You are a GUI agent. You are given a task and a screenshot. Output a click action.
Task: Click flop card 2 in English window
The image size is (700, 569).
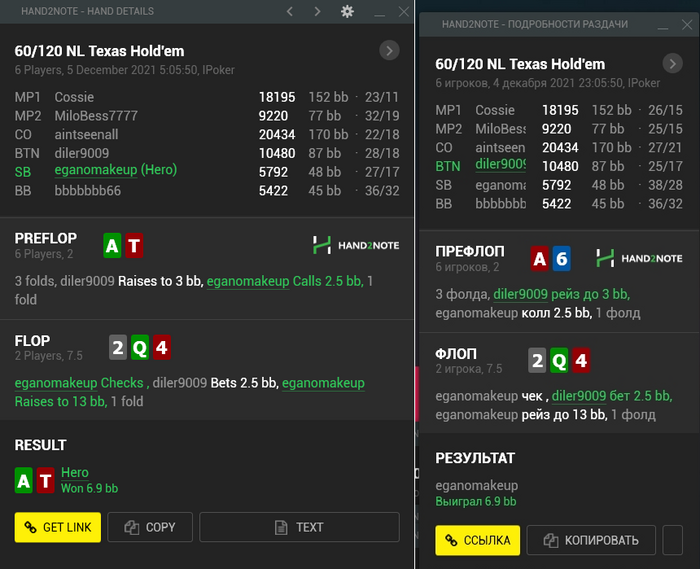click(x=118, y=347)
